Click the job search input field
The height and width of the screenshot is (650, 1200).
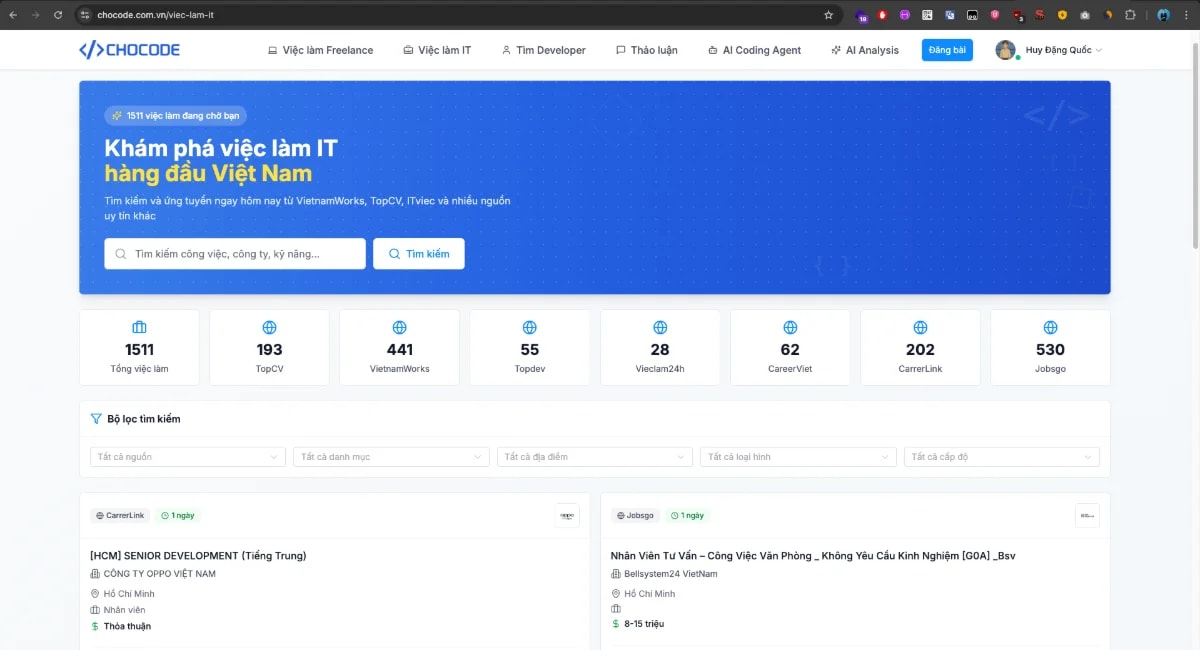pos(235,254)
